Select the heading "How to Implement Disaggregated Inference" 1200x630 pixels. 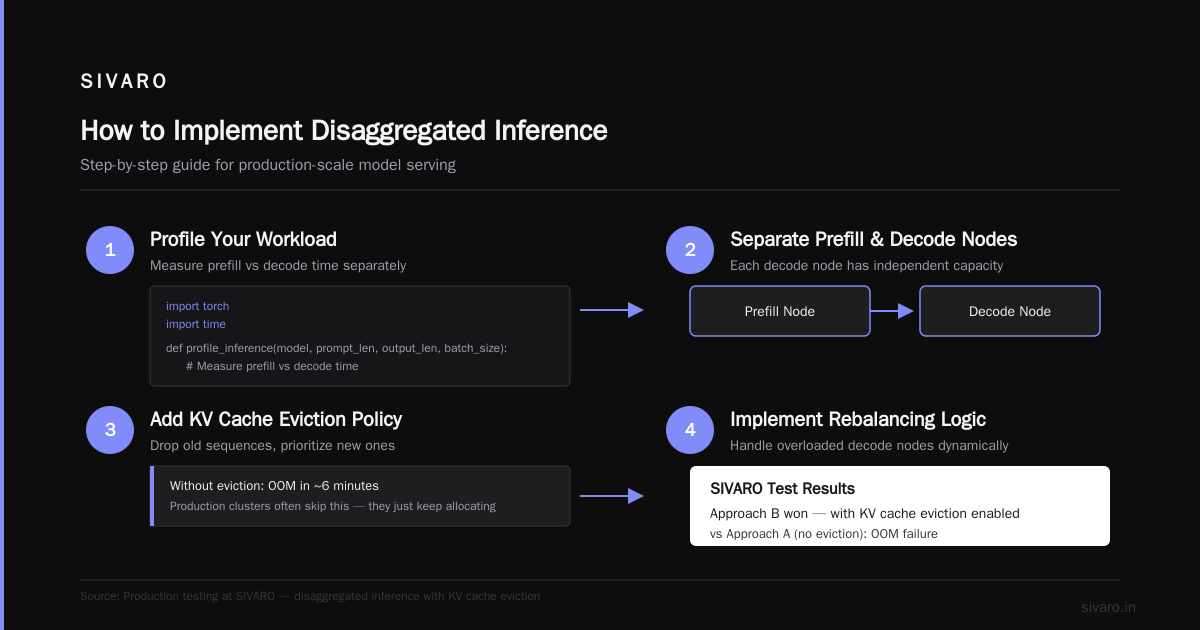pyautogui.click(x=344, y=131)
